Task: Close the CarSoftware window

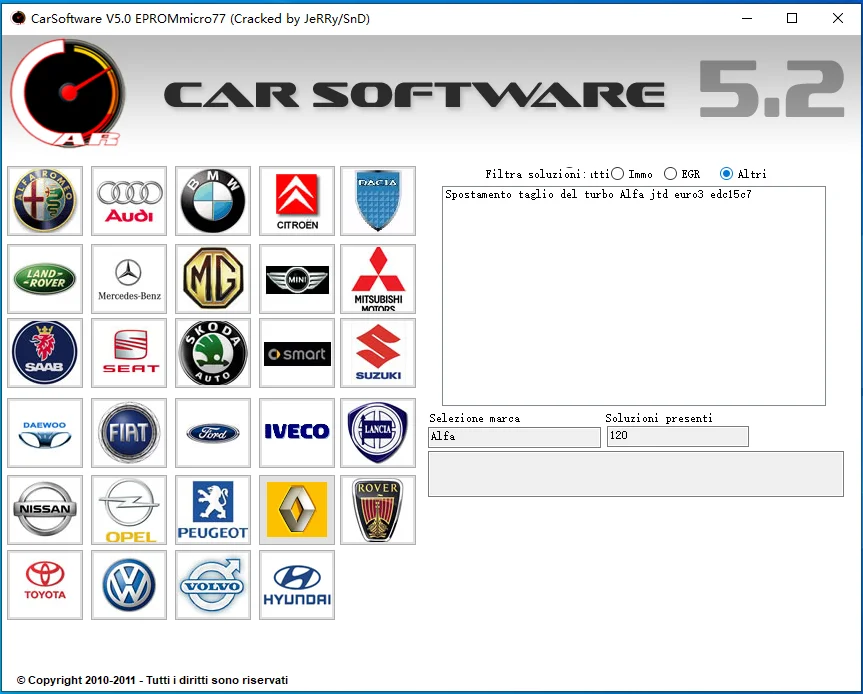Action: click(x=838, y=18)
